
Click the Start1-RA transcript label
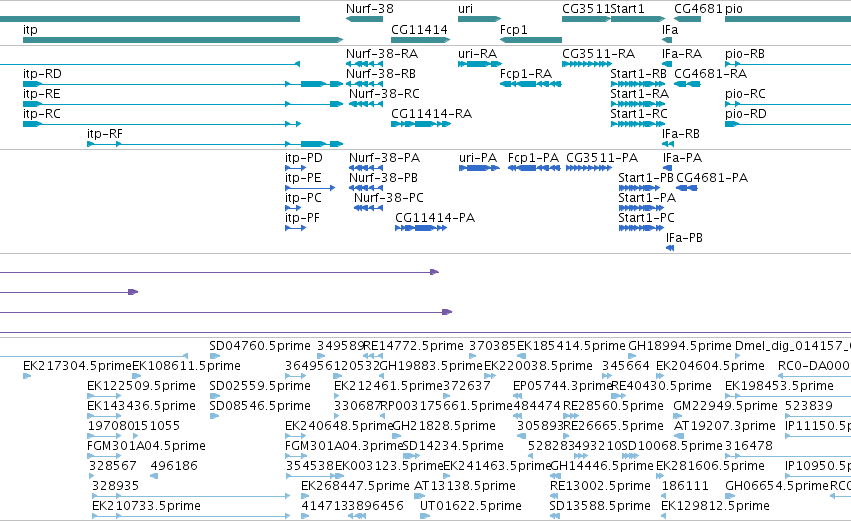(x=639, y=94)
